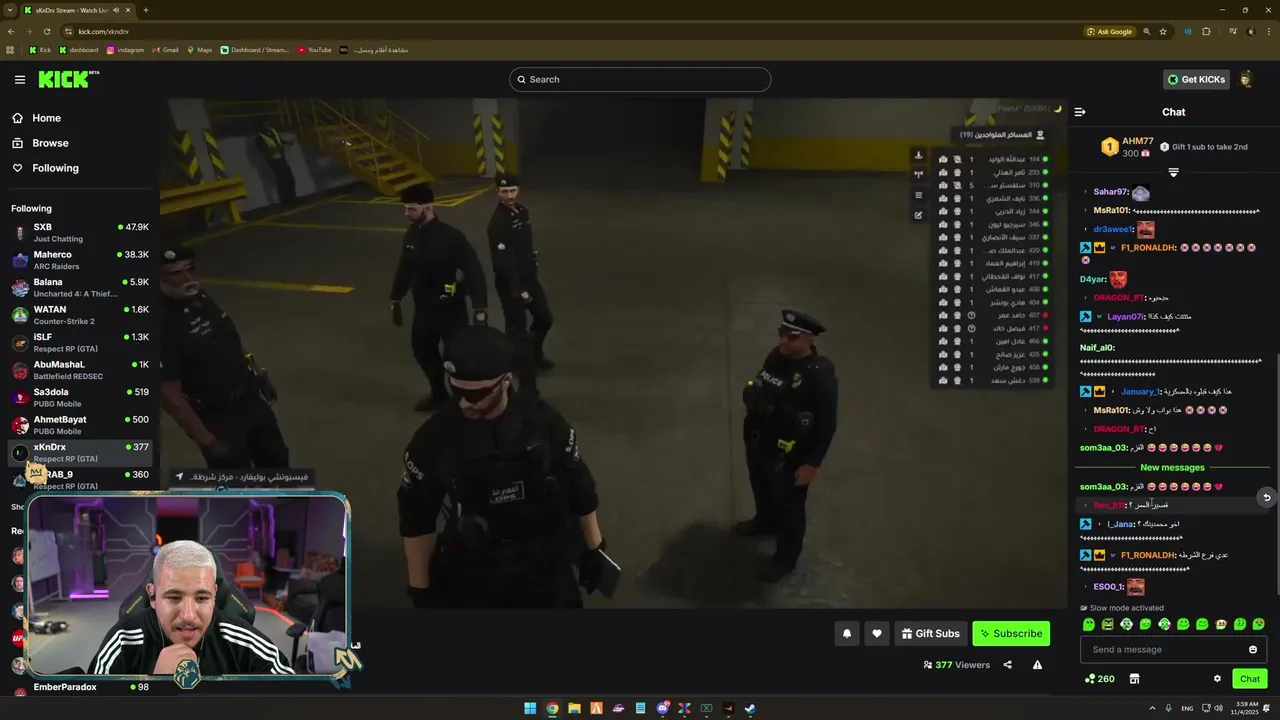View the 260 channel points balance
The height and width of the screenshot is (720, 1280).
1099,679
